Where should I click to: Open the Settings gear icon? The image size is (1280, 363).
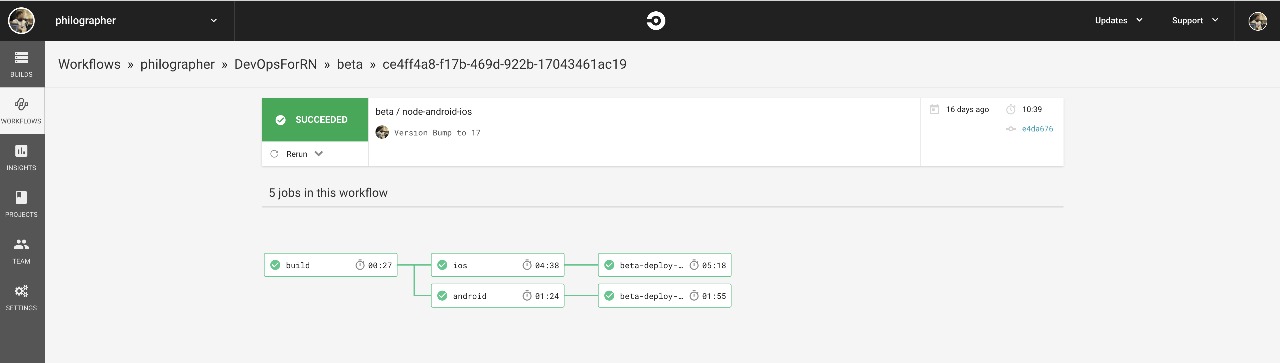tap(21, 297)
